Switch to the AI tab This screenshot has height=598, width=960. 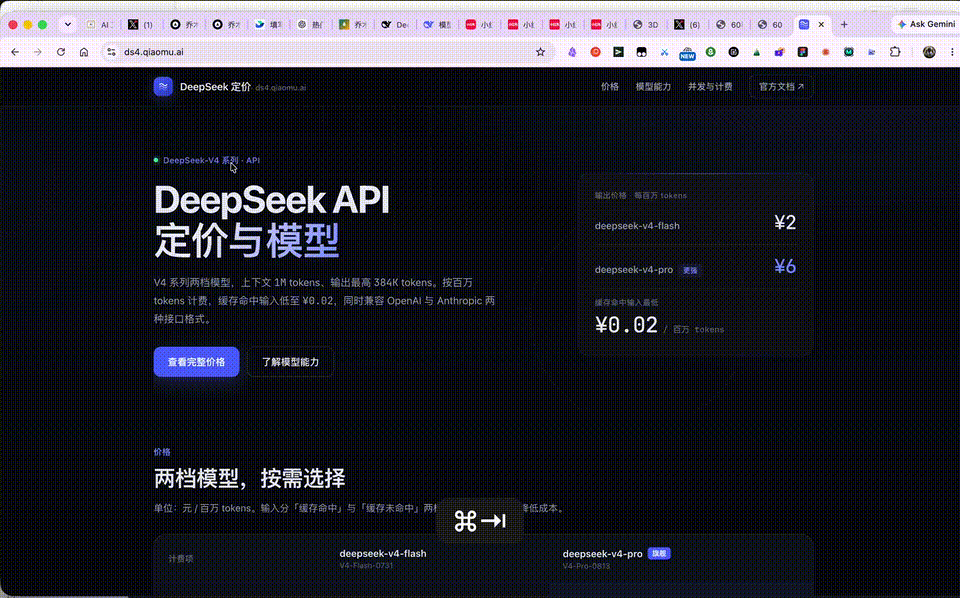[x=100, y=24]
